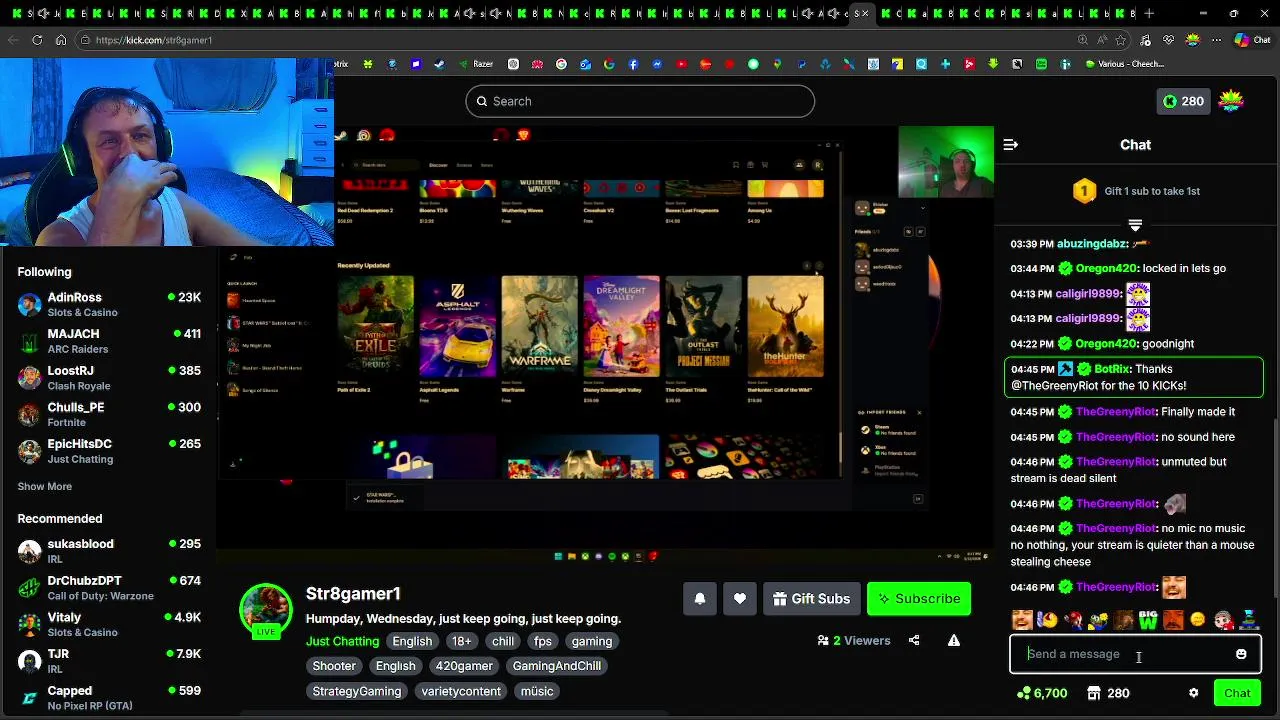This screenshot has height=720, width=1280.
Task: Open EpicHitsDC channel in Following
Action: 108,451
